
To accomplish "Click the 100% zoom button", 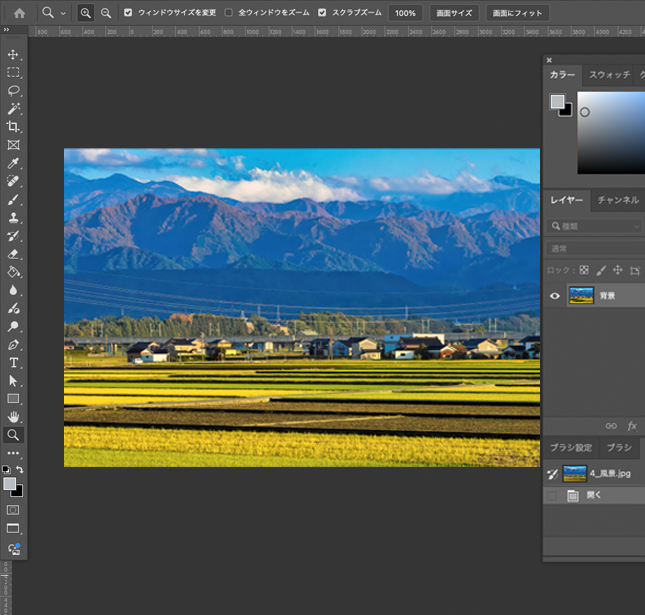I will click(405, 13).
